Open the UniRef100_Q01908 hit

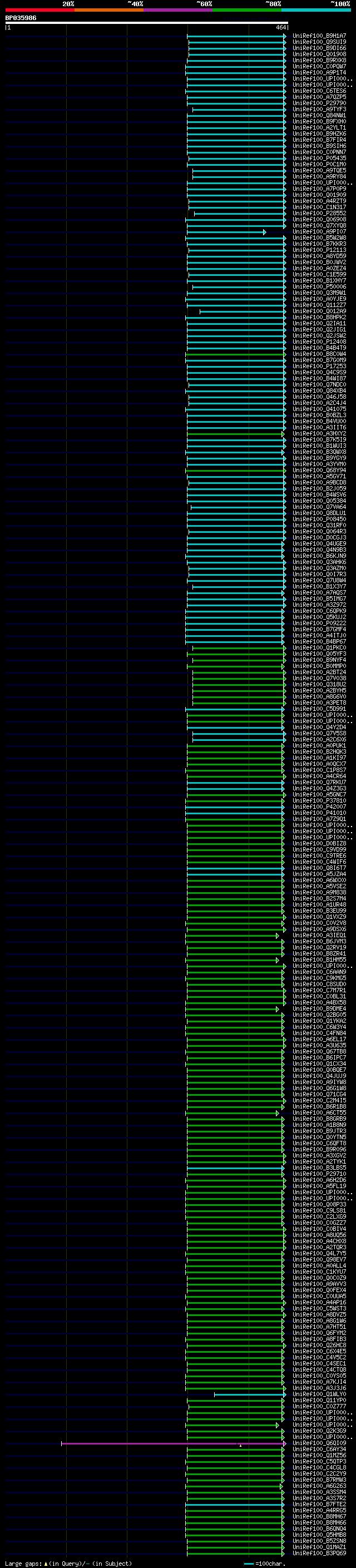click(319, 54)
